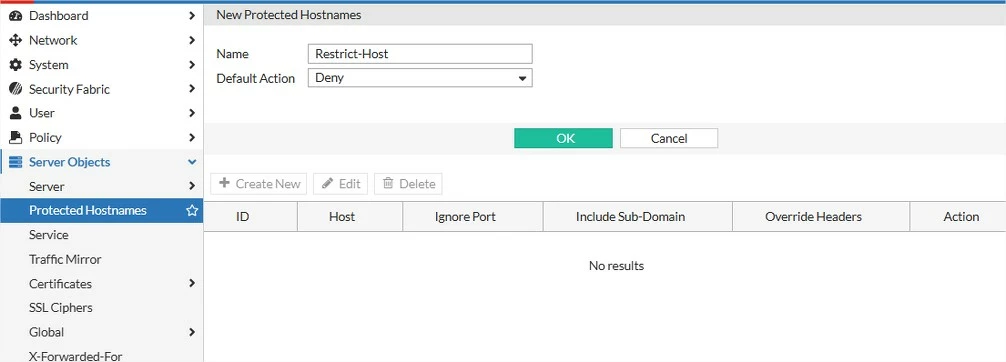Click the Name input field

click(x=420, y=54)
